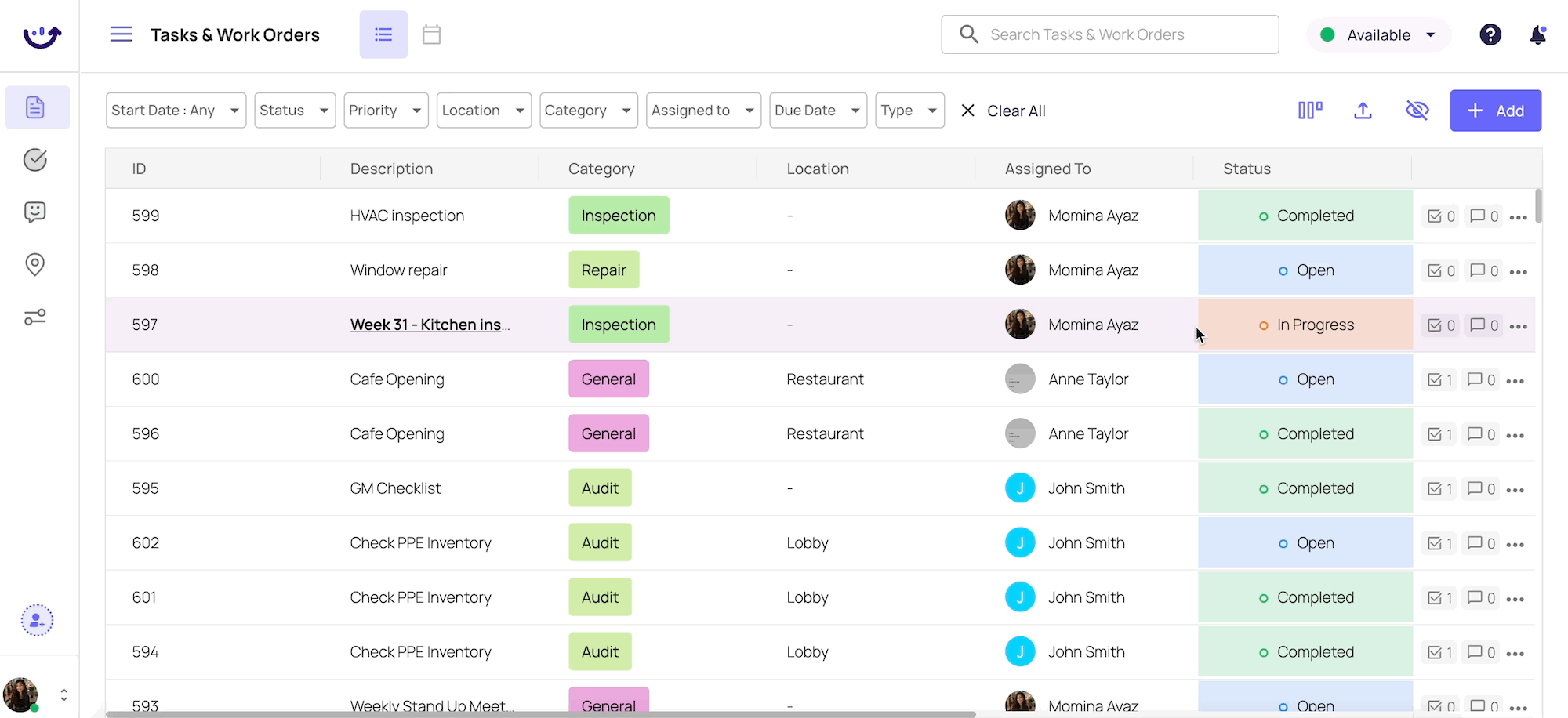This screenshot has height=718, width=1568.
Task: Open more options for task 597
Action: pos(1519,326)
